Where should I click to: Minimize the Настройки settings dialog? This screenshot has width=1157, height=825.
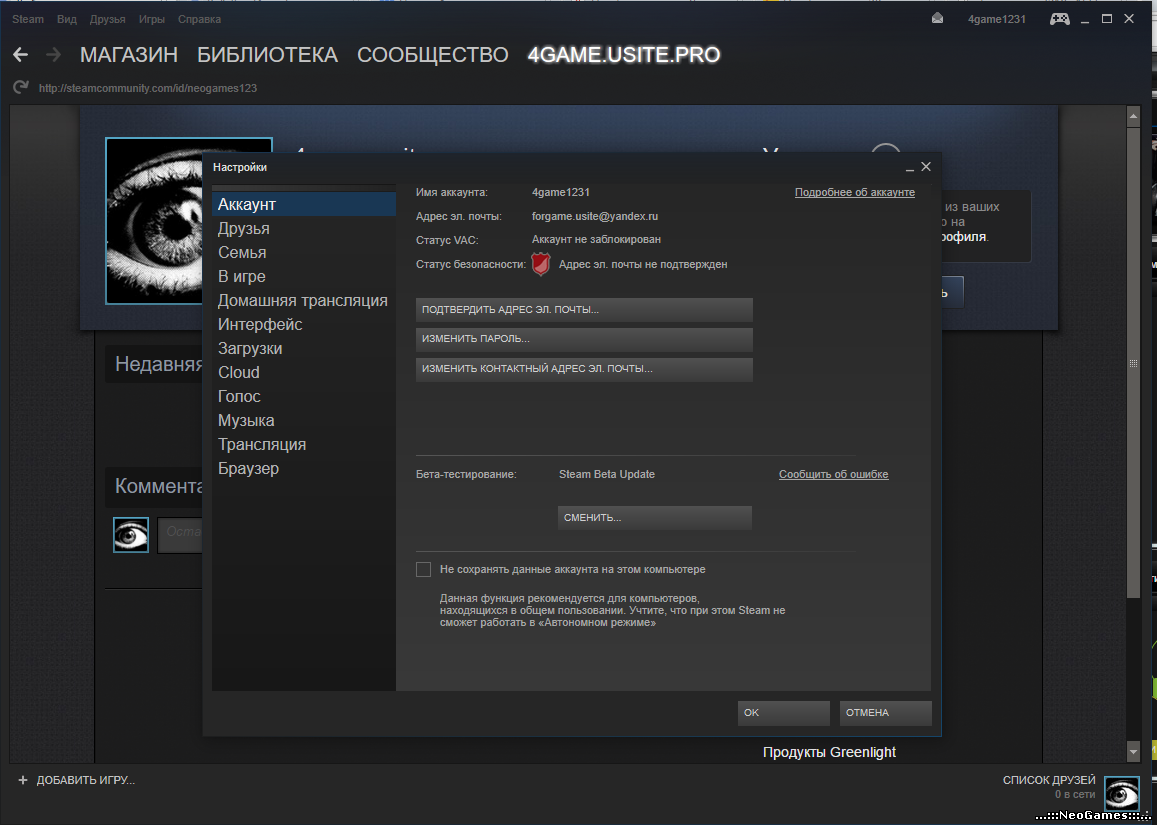pos(909,168)
